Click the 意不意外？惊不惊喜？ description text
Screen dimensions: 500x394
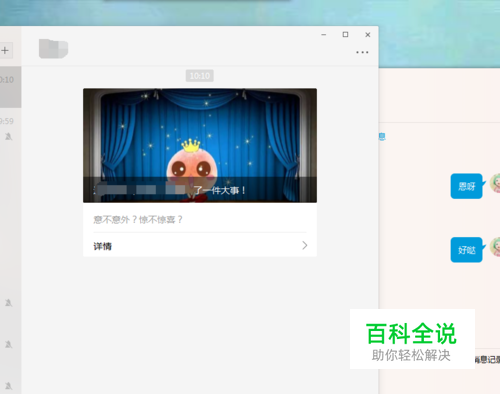click(138, 220)
